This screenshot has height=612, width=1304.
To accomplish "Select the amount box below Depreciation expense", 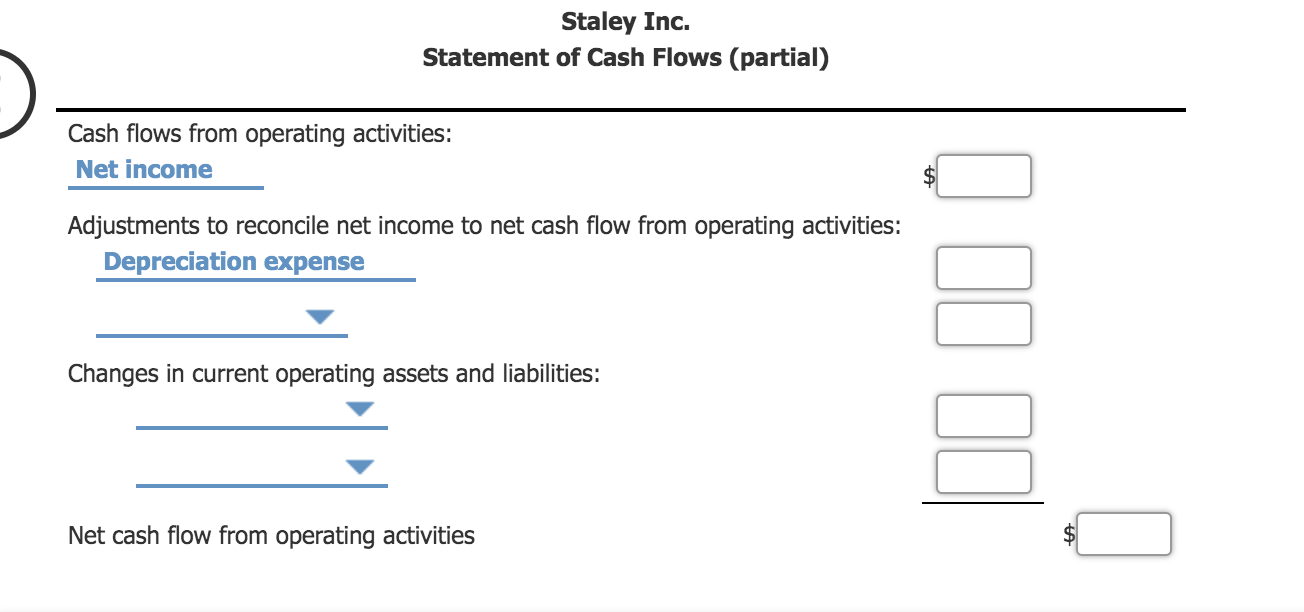I will tap(983, 324).
